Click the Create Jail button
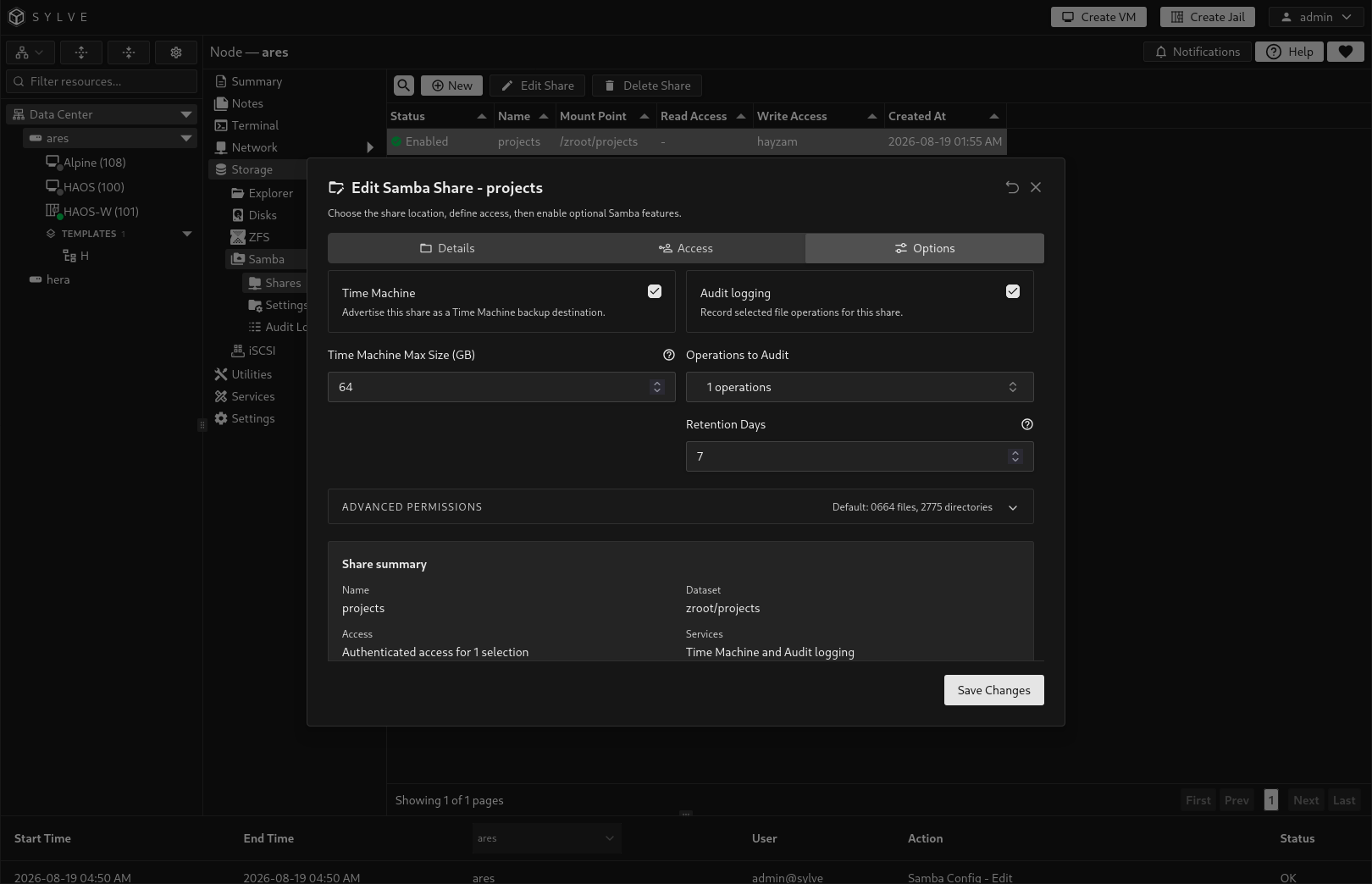The height and width of the screenshot is (884, 1372). tap(1209, 17)
